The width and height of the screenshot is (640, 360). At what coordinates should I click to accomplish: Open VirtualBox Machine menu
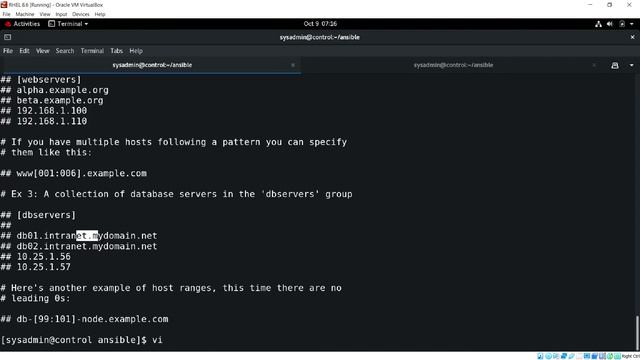tap(25, 14)
